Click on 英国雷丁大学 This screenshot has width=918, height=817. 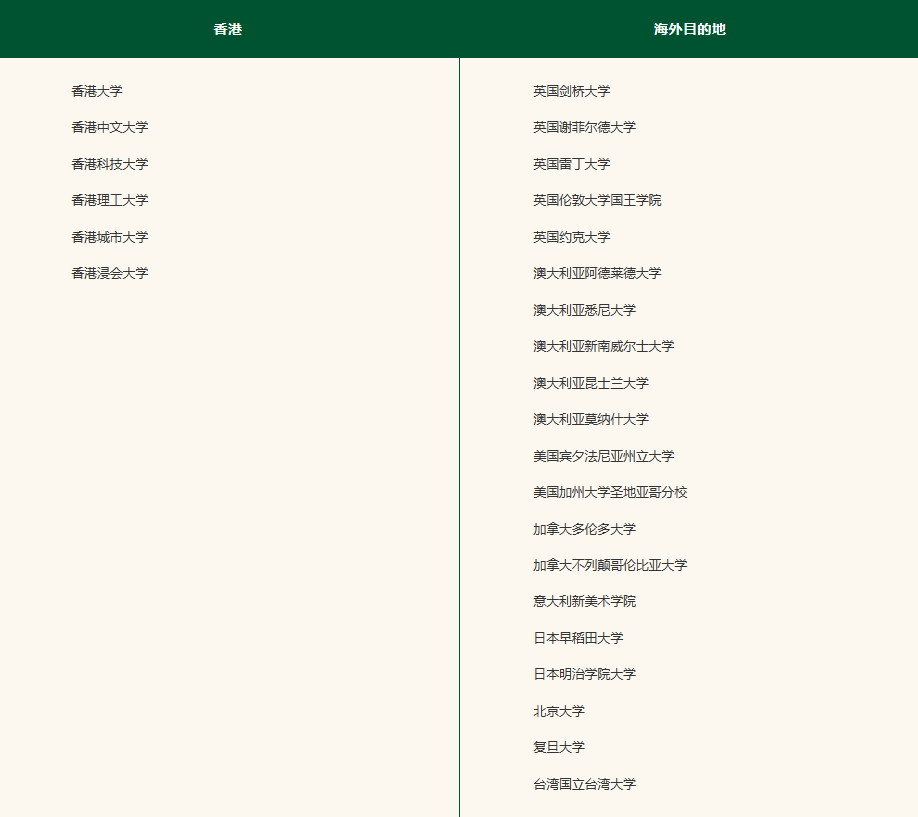point(571,165)
